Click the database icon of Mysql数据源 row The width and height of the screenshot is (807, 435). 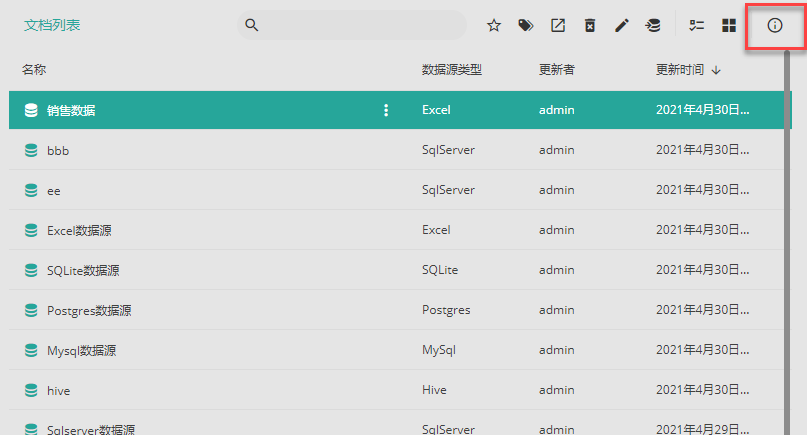tap(31, 350)
